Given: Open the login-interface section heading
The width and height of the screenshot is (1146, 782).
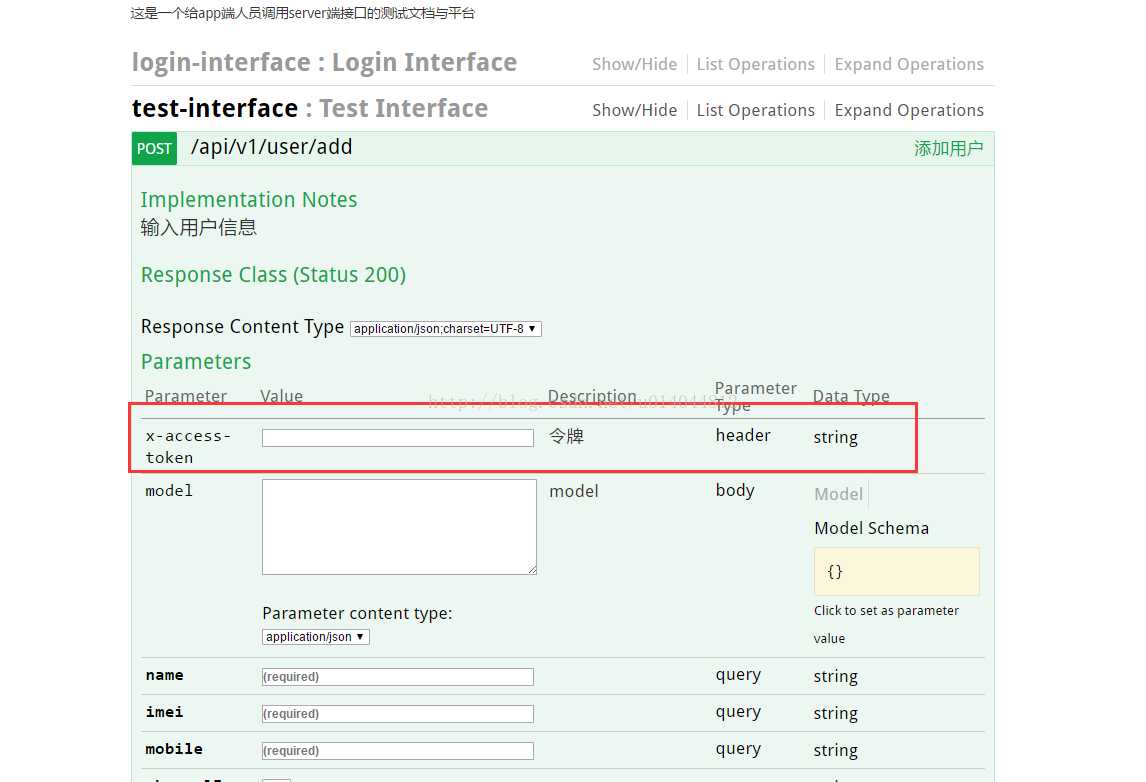Looking at the screenshot, I should coord(324,63).
